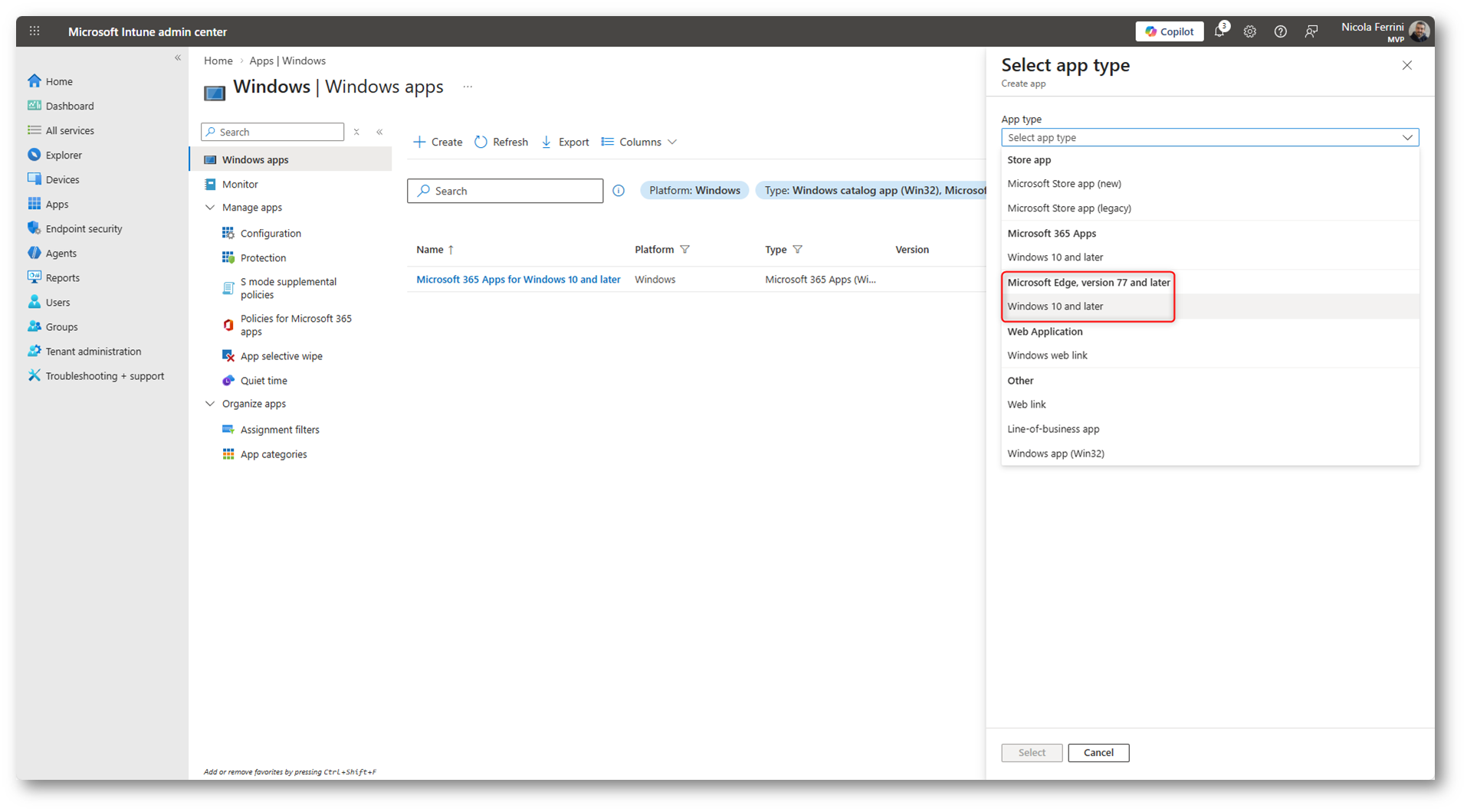
Task: Click the feedback icon in header
Action: tap(1311, 31)
